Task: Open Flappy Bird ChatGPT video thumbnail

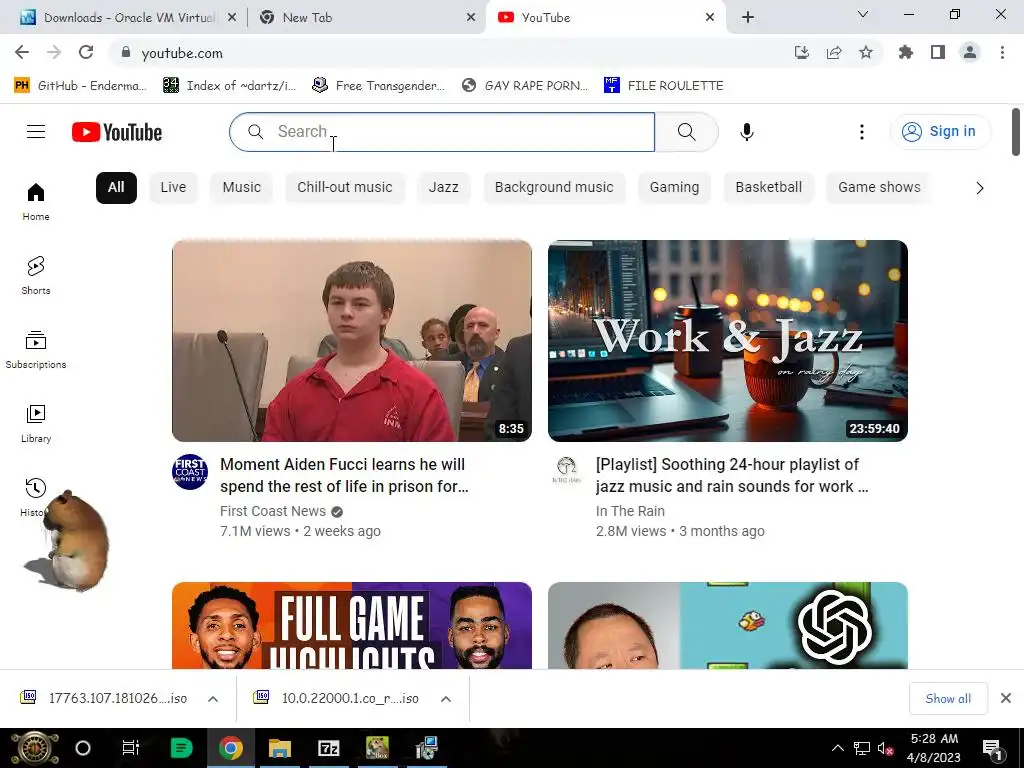Action: click(x=728, y=626)
